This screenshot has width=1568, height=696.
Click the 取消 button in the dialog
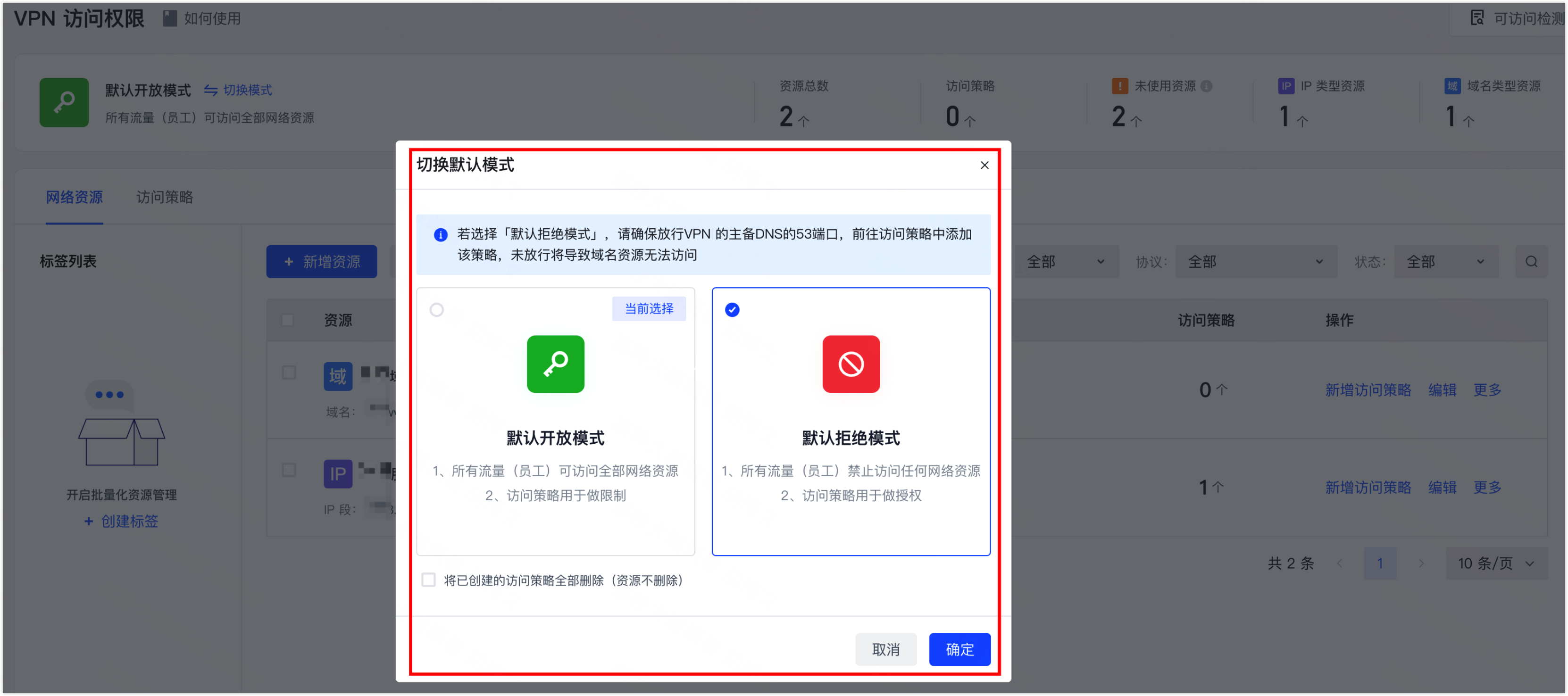point(885,649)
